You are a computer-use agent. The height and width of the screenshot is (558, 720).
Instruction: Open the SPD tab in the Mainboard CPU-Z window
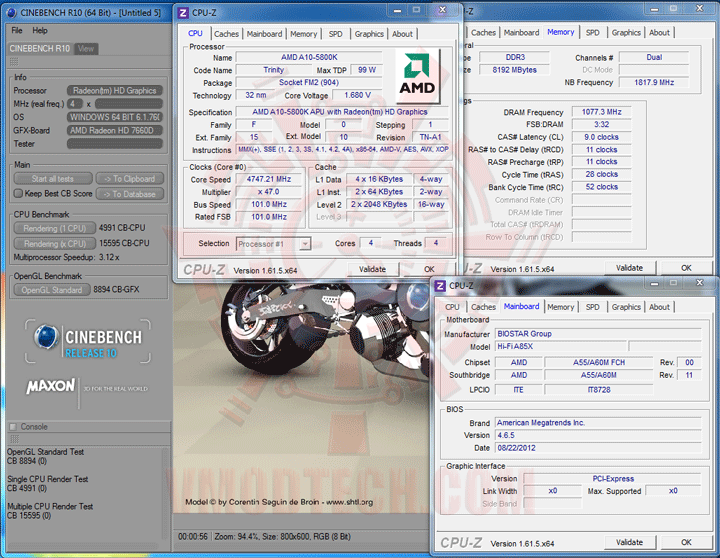pos(592,307)
